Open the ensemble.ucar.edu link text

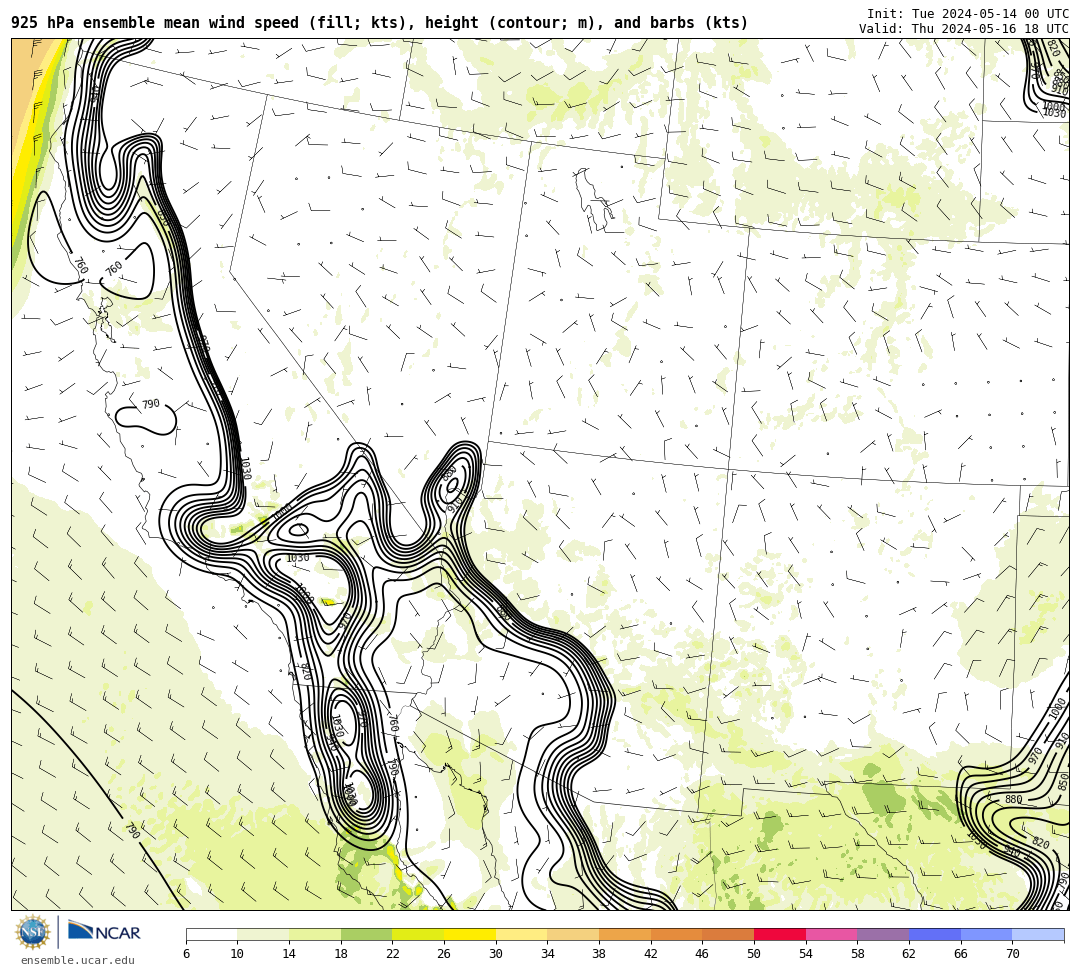click(78, 960)
